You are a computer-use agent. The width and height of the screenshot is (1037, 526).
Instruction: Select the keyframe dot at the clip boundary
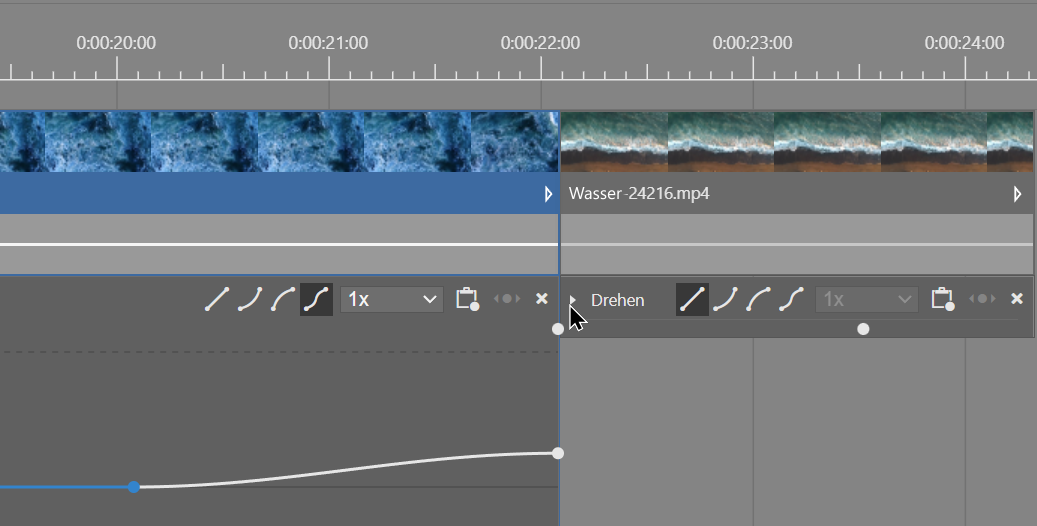(x=558, y=329)
